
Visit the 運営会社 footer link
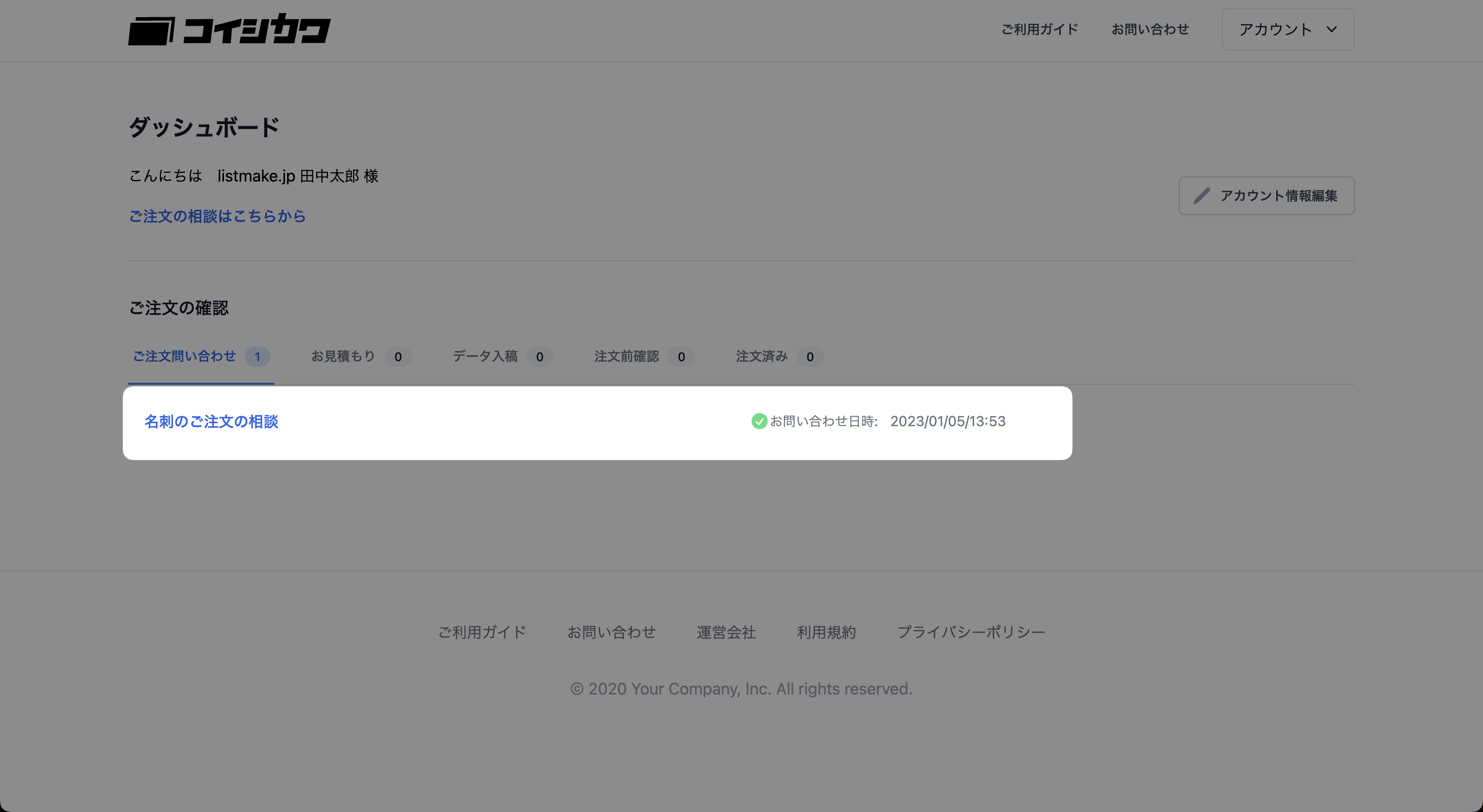[726, 632]
